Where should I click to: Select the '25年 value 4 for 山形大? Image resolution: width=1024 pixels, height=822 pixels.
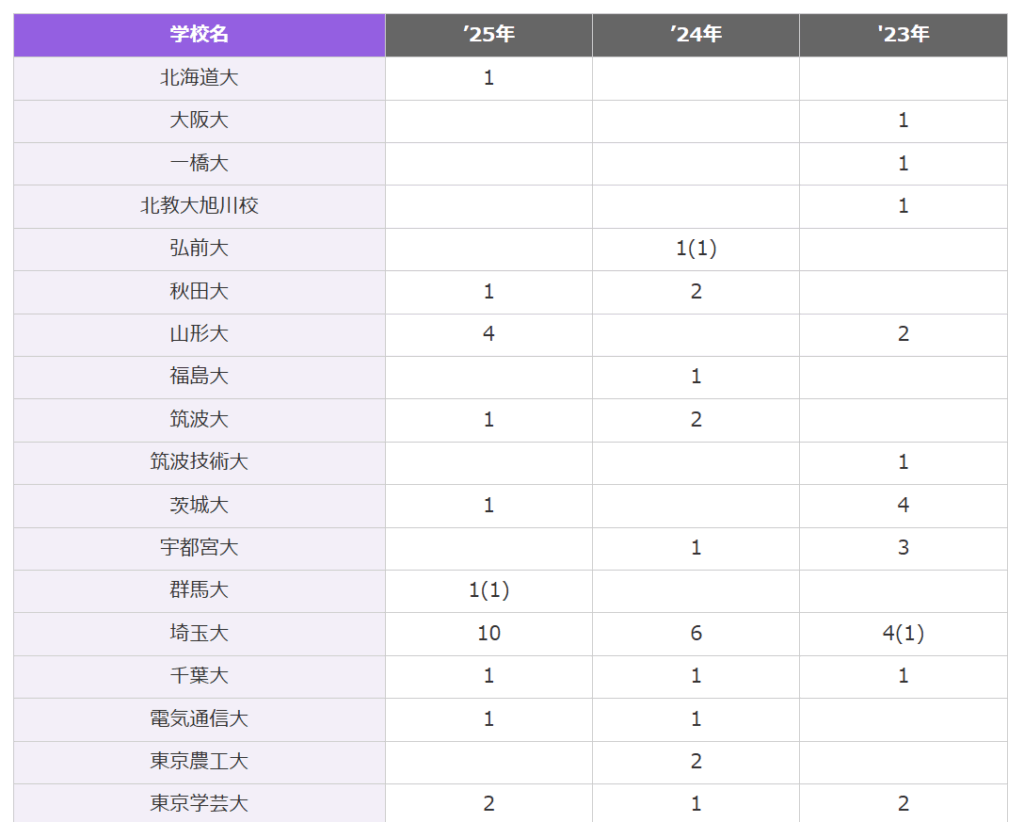[488, 334]
